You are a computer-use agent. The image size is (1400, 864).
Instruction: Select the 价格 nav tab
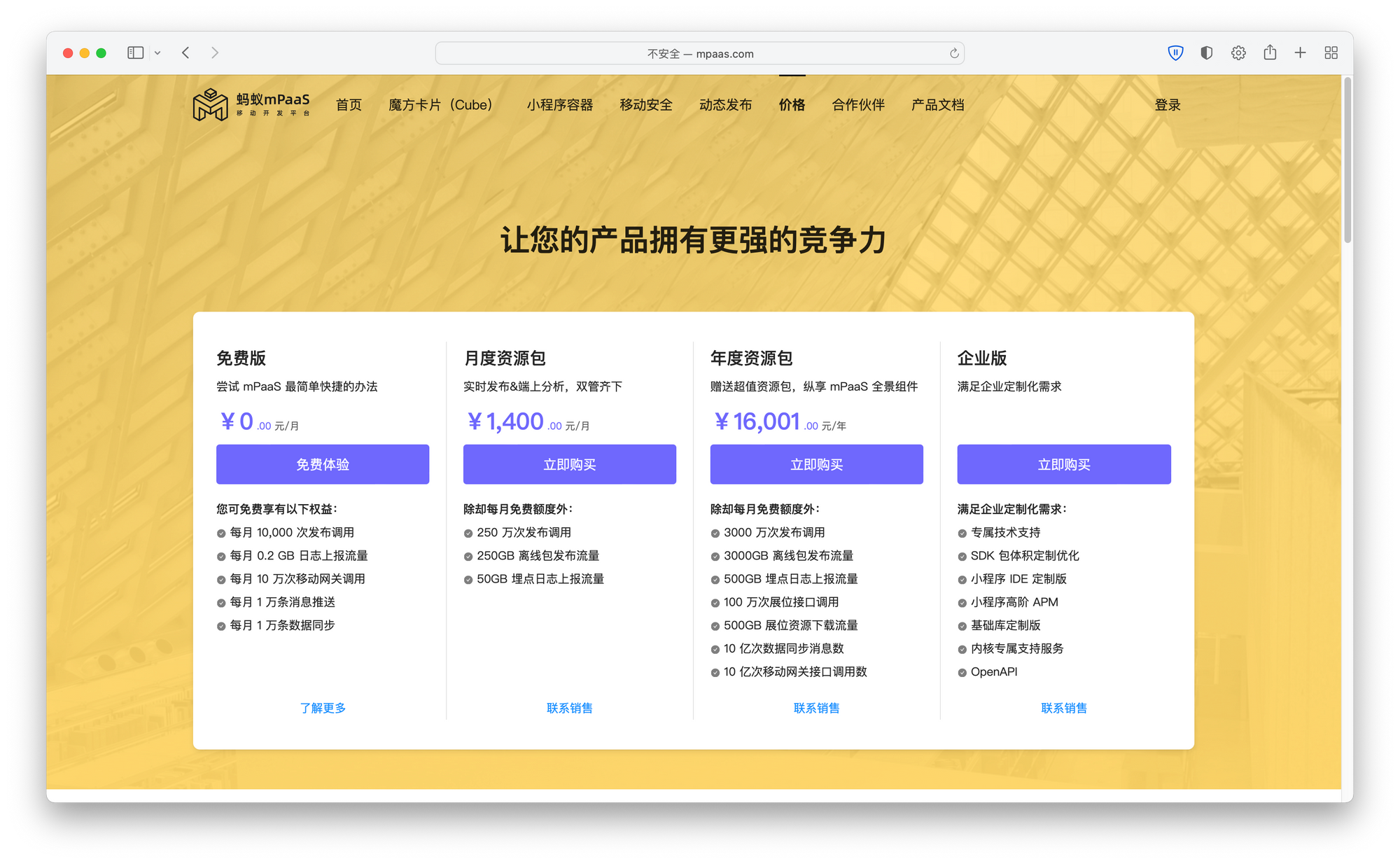pos(792,105)
